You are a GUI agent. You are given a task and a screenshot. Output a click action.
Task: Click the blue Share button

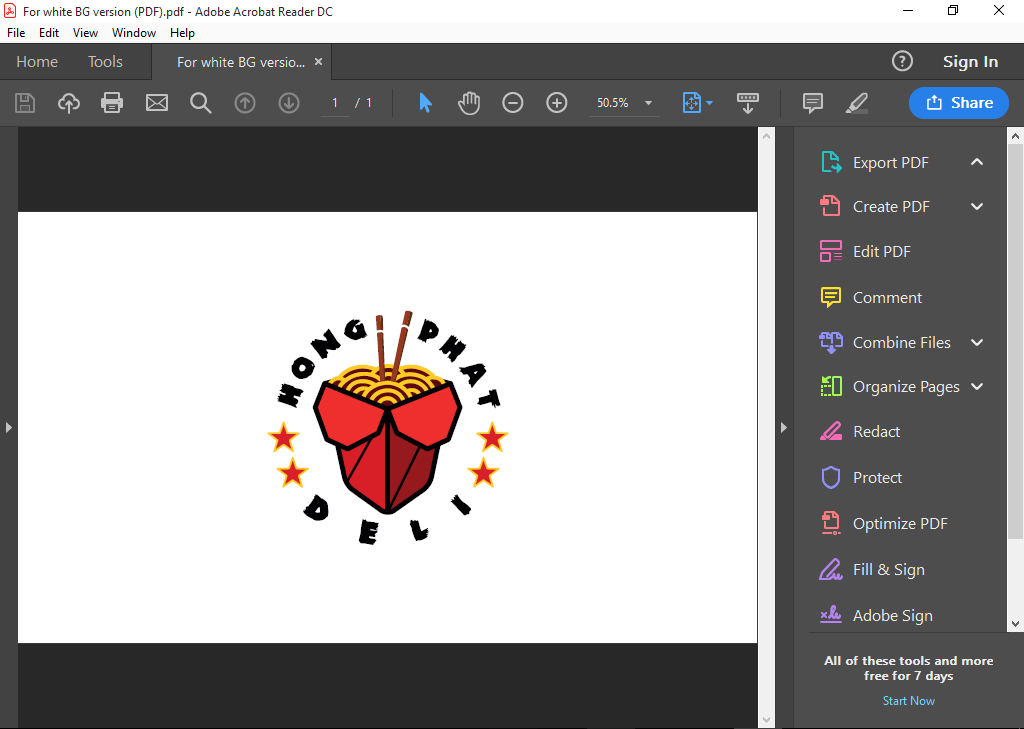click(958, 103)
